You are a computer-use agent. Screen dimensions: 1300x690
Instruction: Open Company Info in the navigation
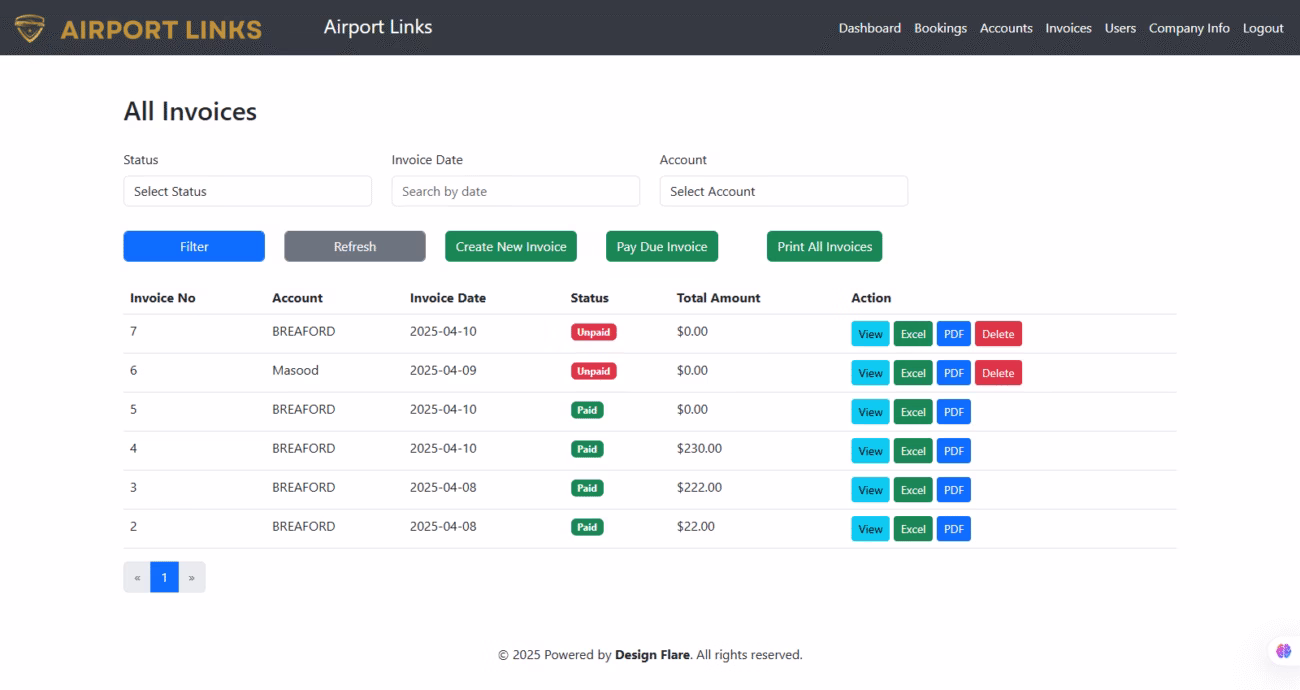[x=1189, y=28]
